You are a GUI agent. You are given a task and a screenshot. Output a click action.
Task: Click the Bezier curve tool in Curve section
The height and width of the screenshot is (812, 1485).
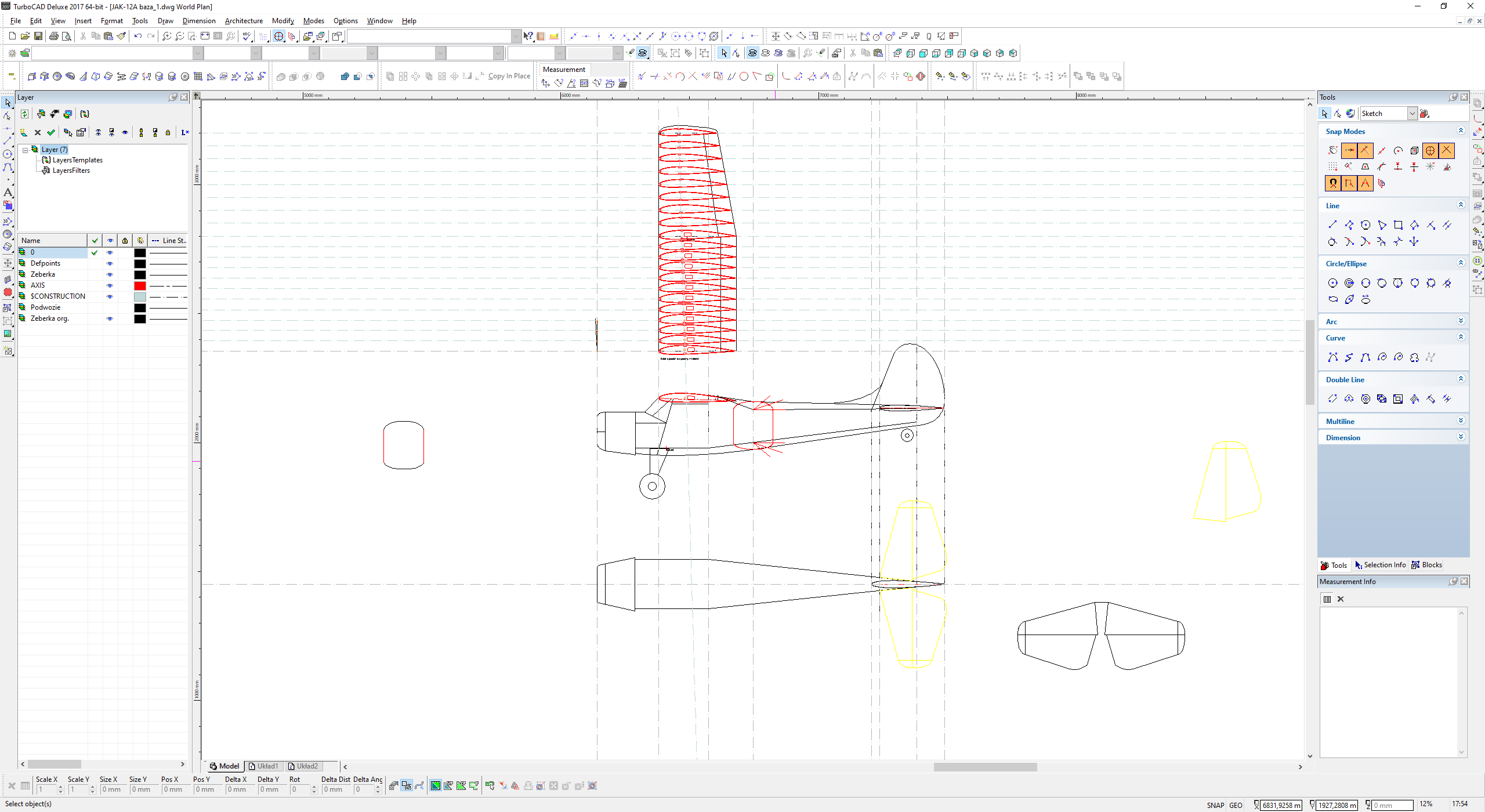(1366, 357)
